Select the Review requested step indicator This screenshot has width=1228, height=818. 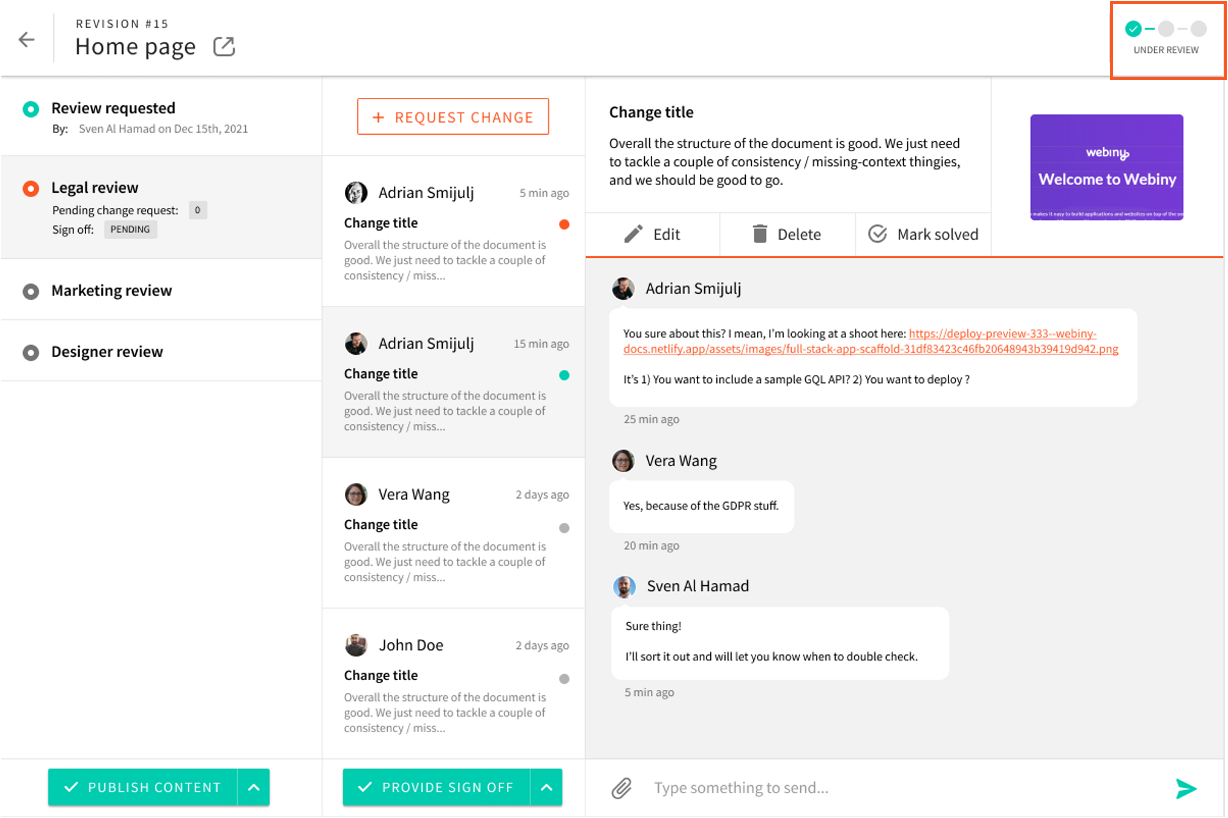(31, 109)
